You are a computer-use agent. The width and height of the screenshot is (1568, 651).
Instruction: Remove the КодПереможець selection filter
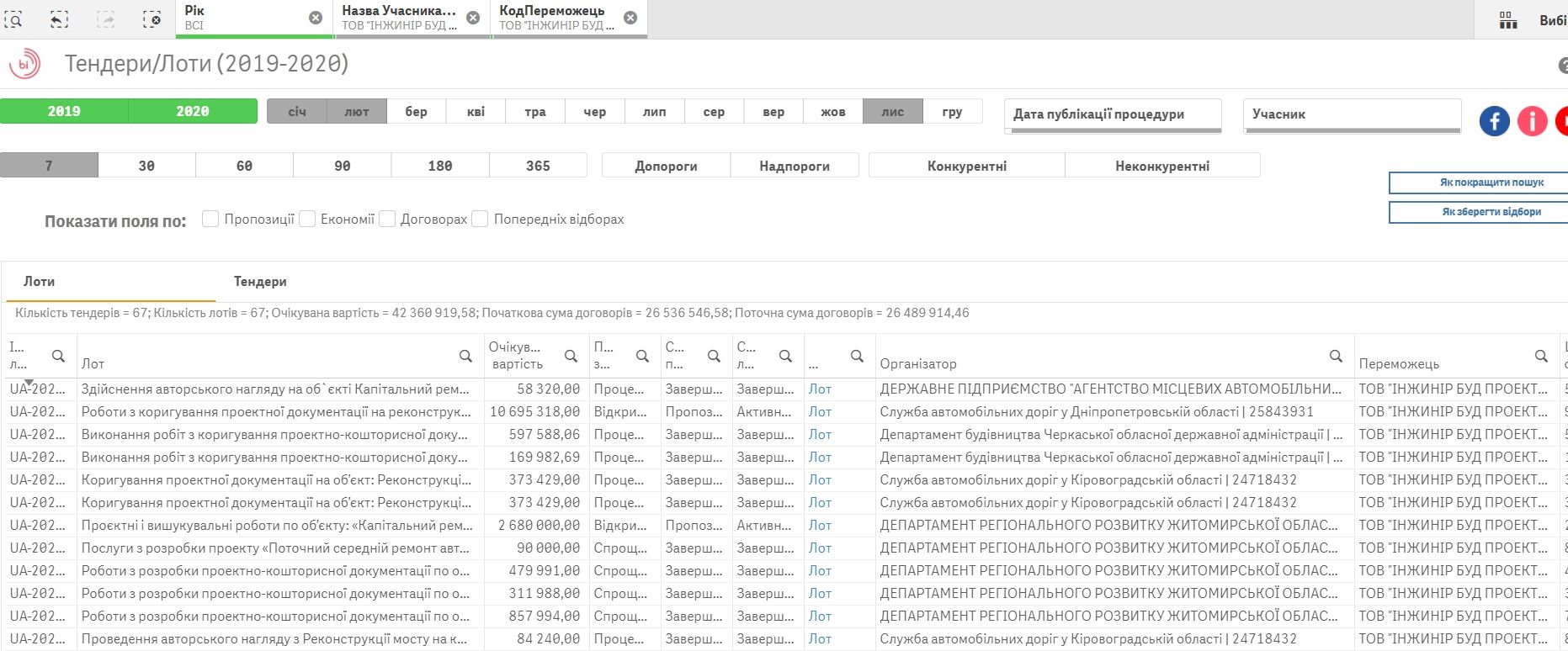pyautogui.click(x=630, y=18)
